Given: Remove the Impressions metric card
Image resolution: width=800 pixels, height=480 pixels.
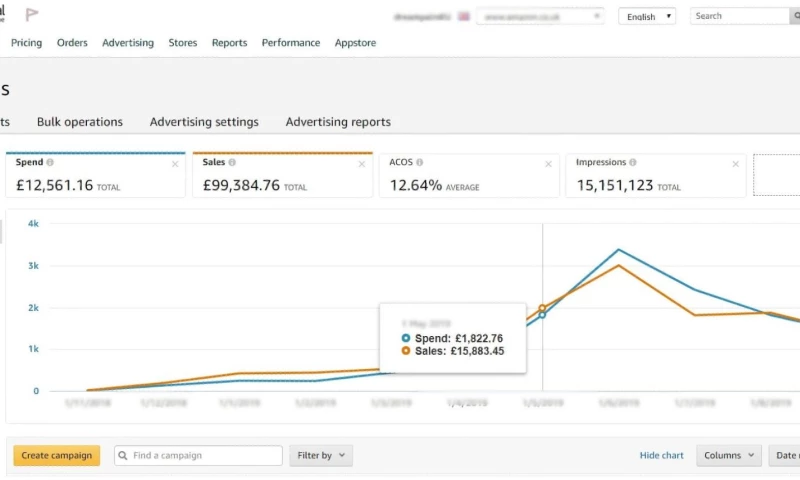Looking at the screenshot, I should [x=735, y=164].
